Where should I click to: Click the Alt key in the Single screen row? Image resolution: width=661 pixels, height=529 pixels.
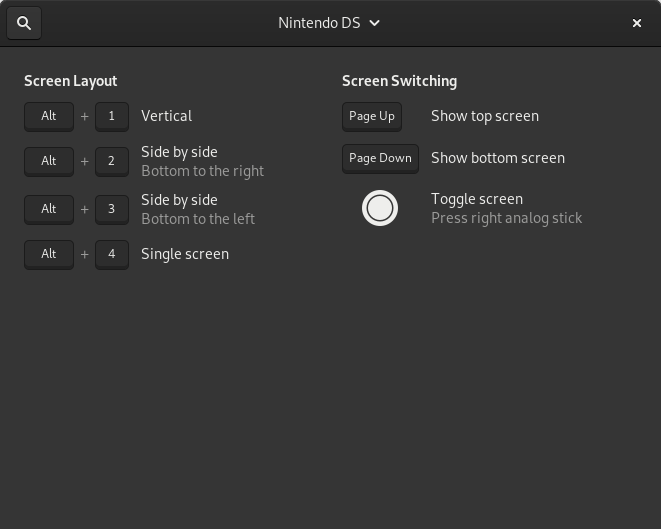click(x=49, y=255)
